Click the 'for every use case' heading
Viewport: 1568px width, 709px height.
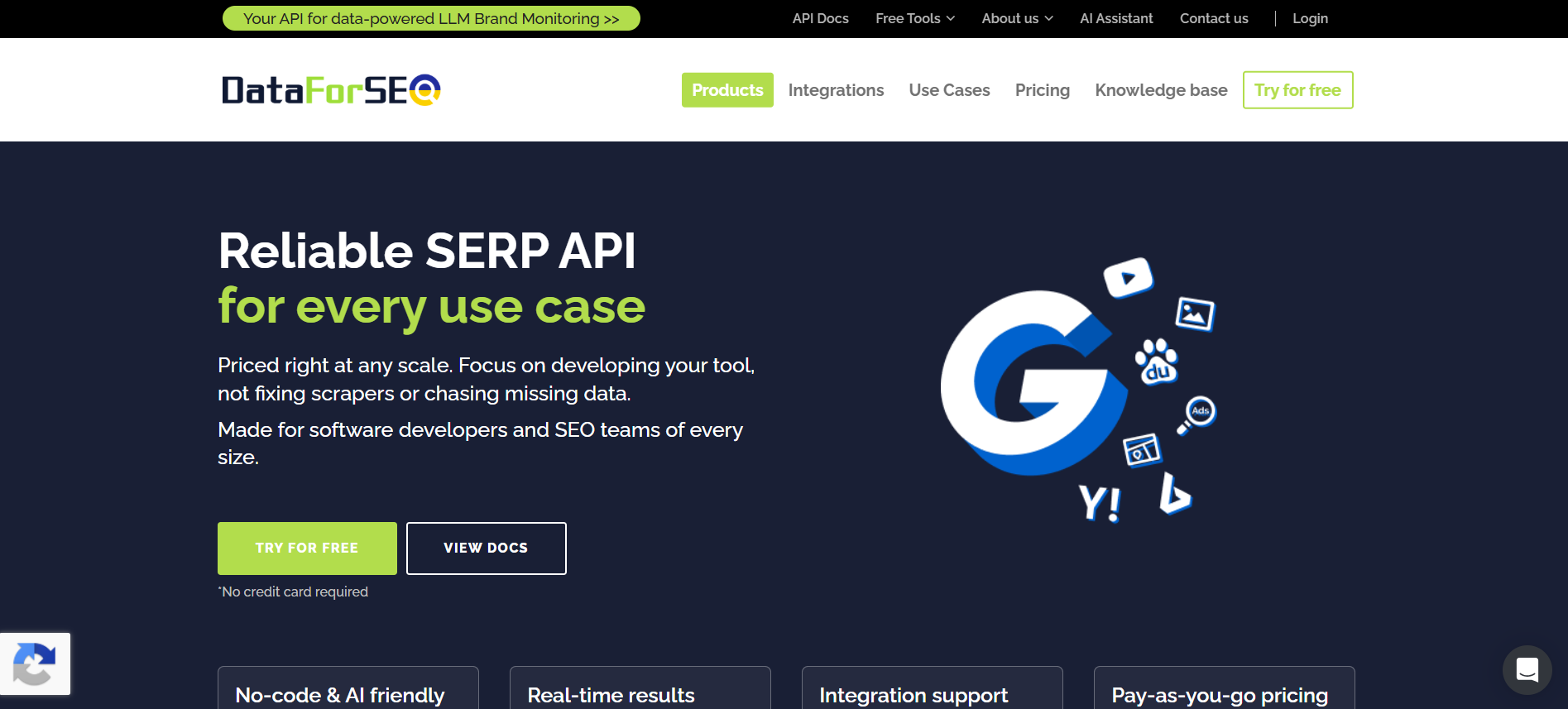[431, 308]
